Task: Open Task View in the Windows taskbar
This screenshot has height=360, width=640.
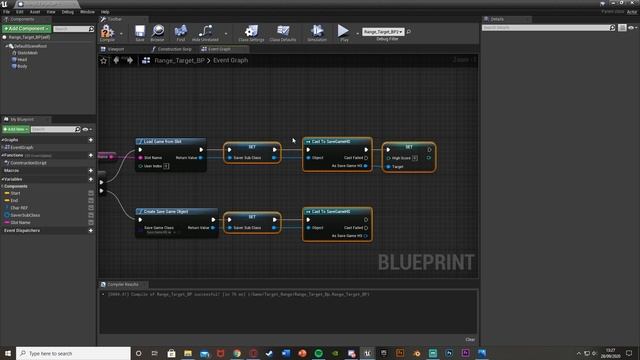Action: (155, 353)
